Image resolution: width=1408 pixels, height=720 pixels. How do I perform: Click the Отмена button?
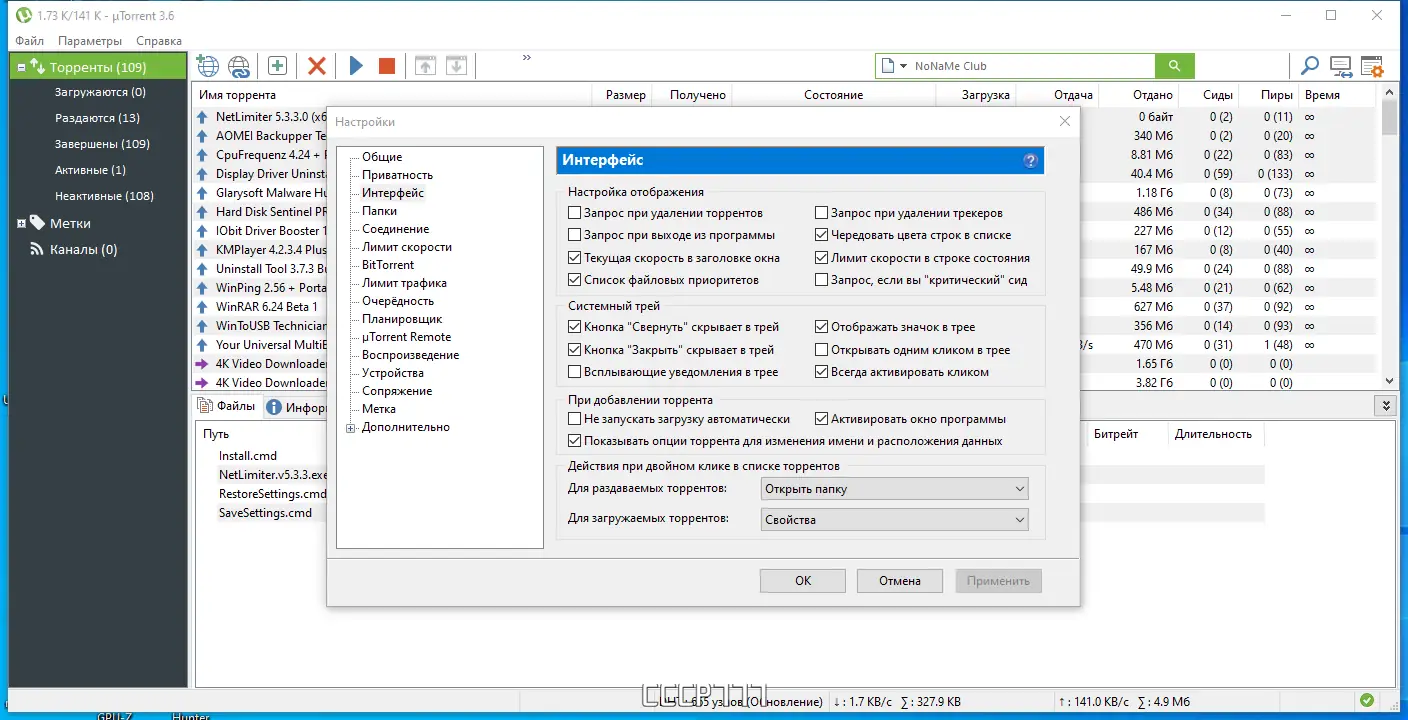(900, 581)
